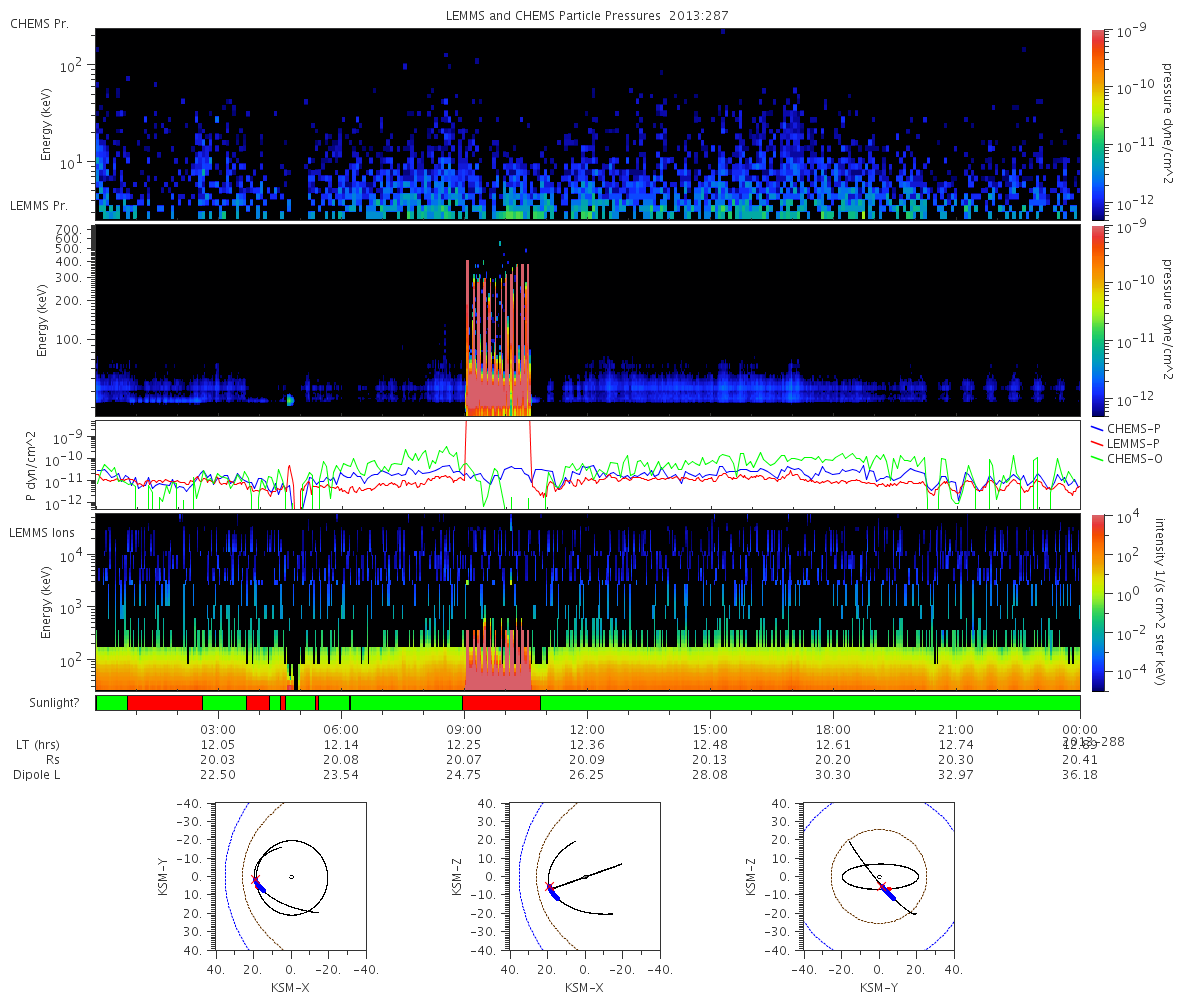Image resolution: width=1200 pixels, height=1000 pixels.
Task: Click the red Sunlight bar segment near 09:00
Action: [x=502, y=703]
